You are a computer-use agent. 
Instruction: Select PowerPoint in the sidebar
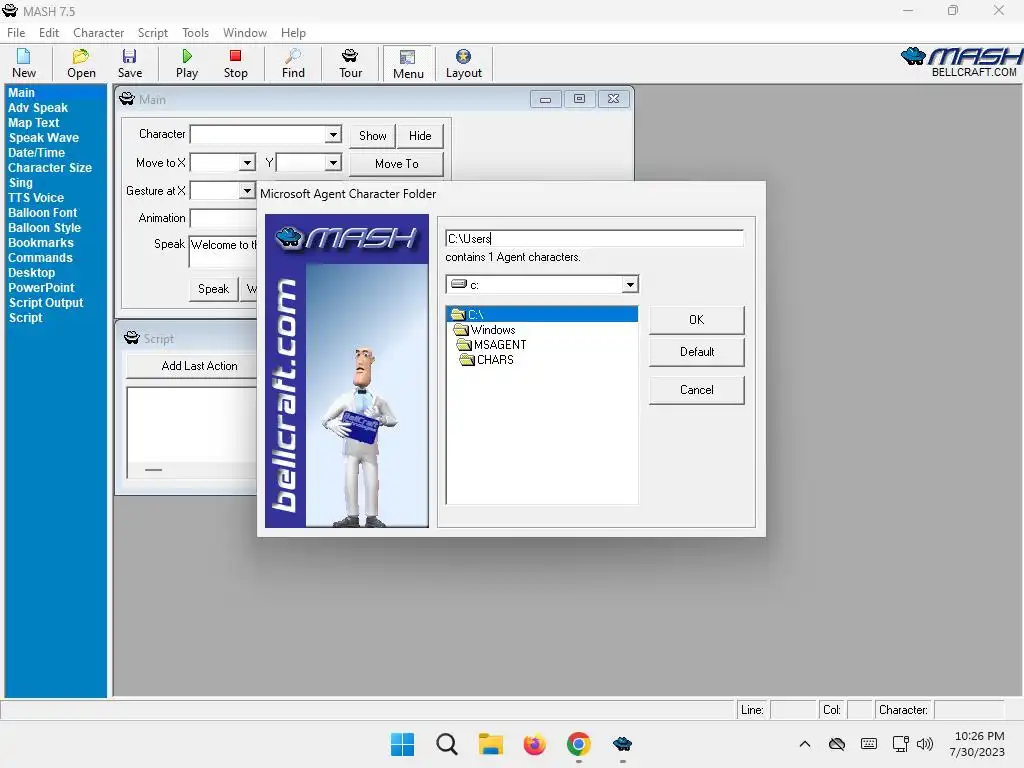point(41,288)
